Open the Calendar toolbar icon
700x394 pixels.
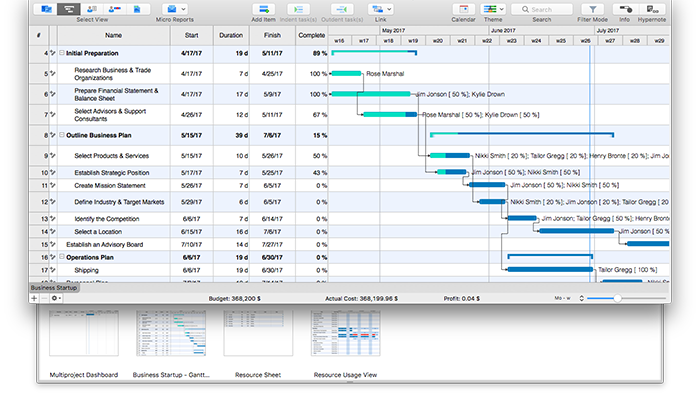coord(463,9)
